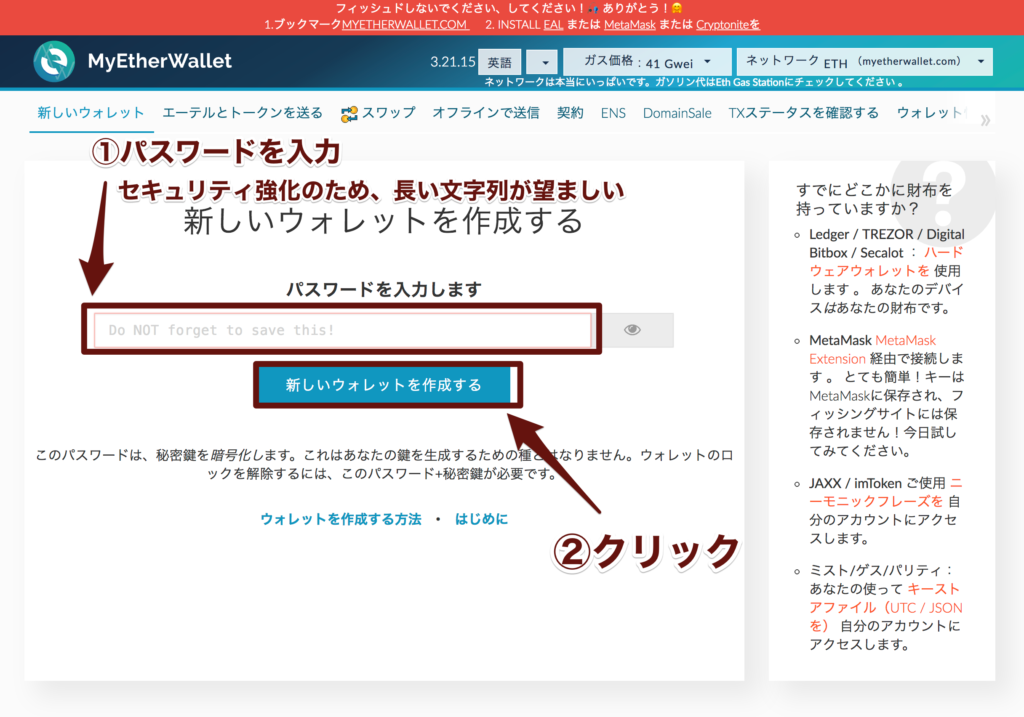Click the swap icon beside スワップ
The height and width of the screenshot is (717, 1024).
click(x=349, y=114)
